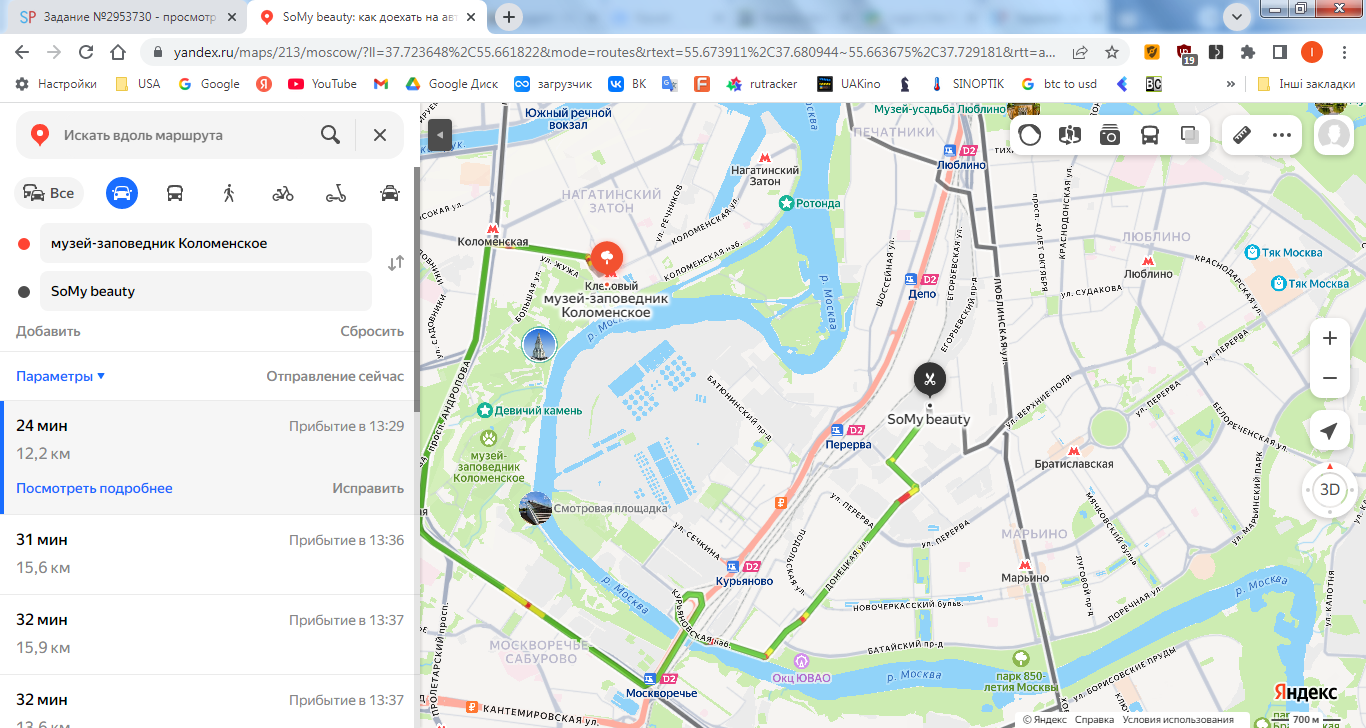
Task: Open the Chrome three-dot menu
Action: pyautogui.click(x=1345, y=52)
